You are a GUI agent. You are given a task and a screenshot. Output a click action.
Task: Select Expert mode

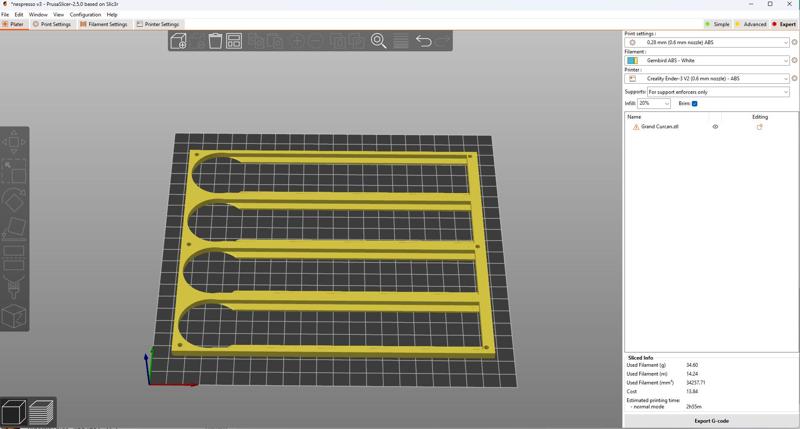[x=784, y=24]
